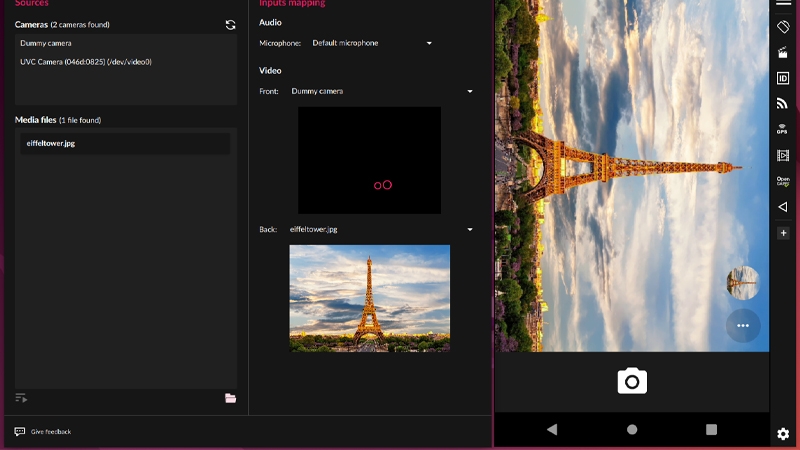Open the rotate device tool
Viewport: 800px width, 450px height.
coord(783,27)
